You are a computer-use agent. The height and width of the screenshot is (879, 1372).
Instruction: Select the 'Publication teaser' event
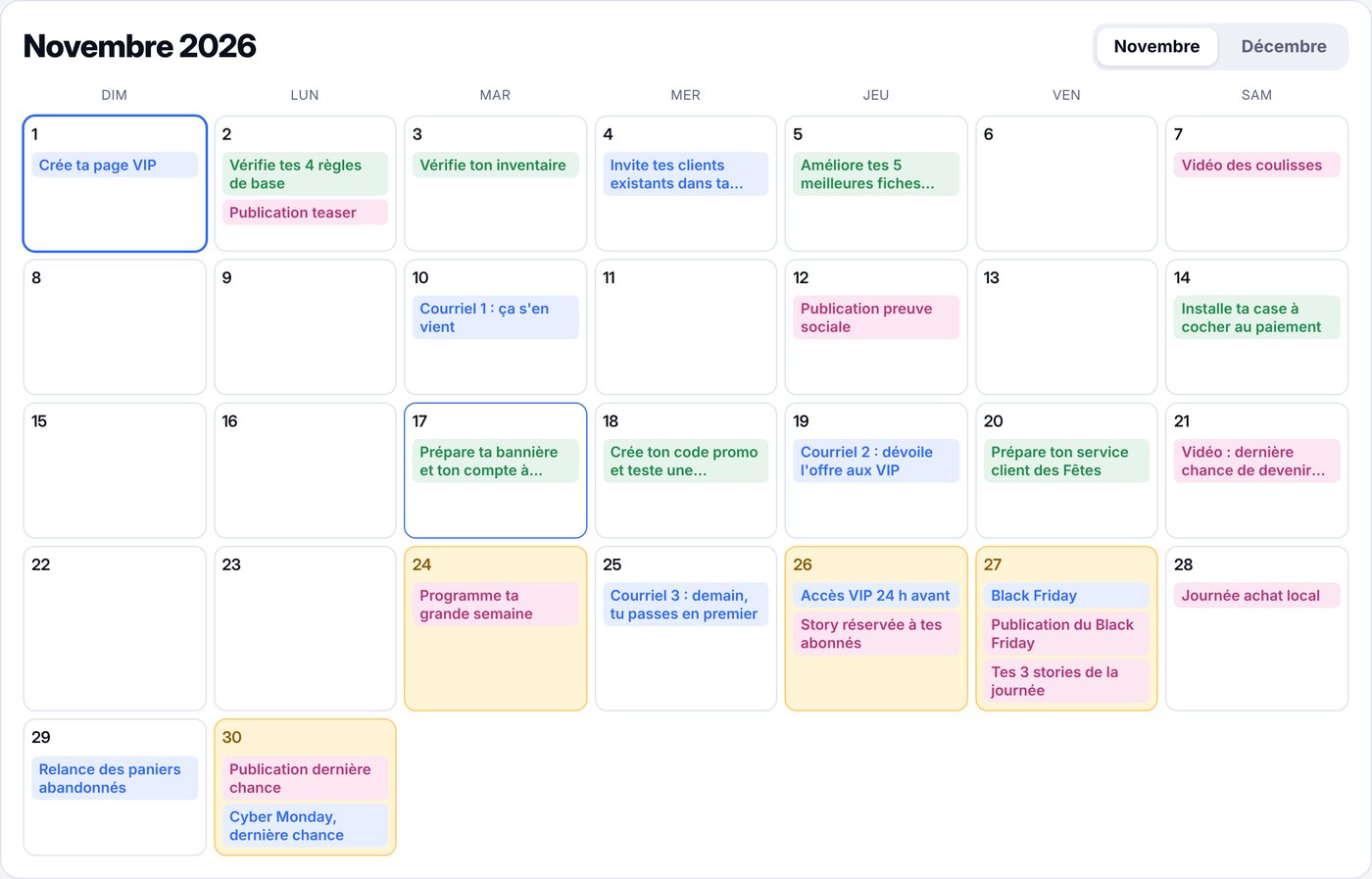coord(305,213)
